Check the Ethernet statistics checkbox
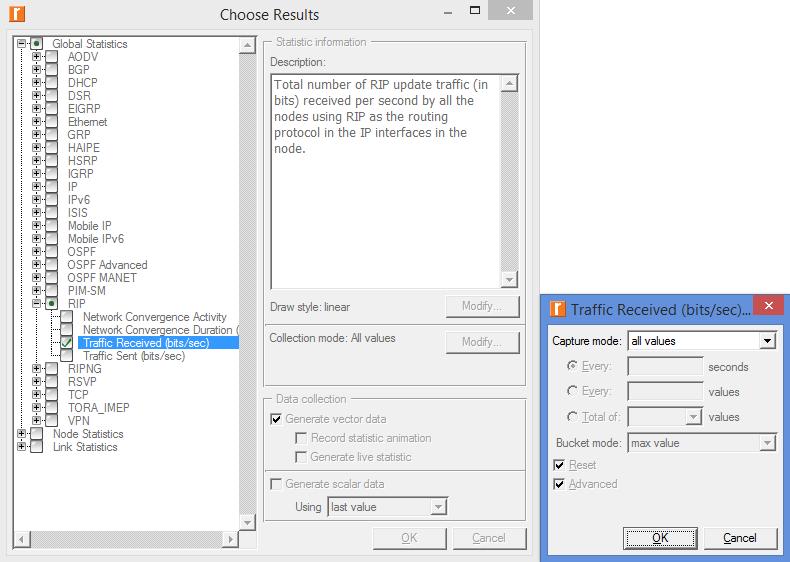Screen dimensions: 790x562 51,121
